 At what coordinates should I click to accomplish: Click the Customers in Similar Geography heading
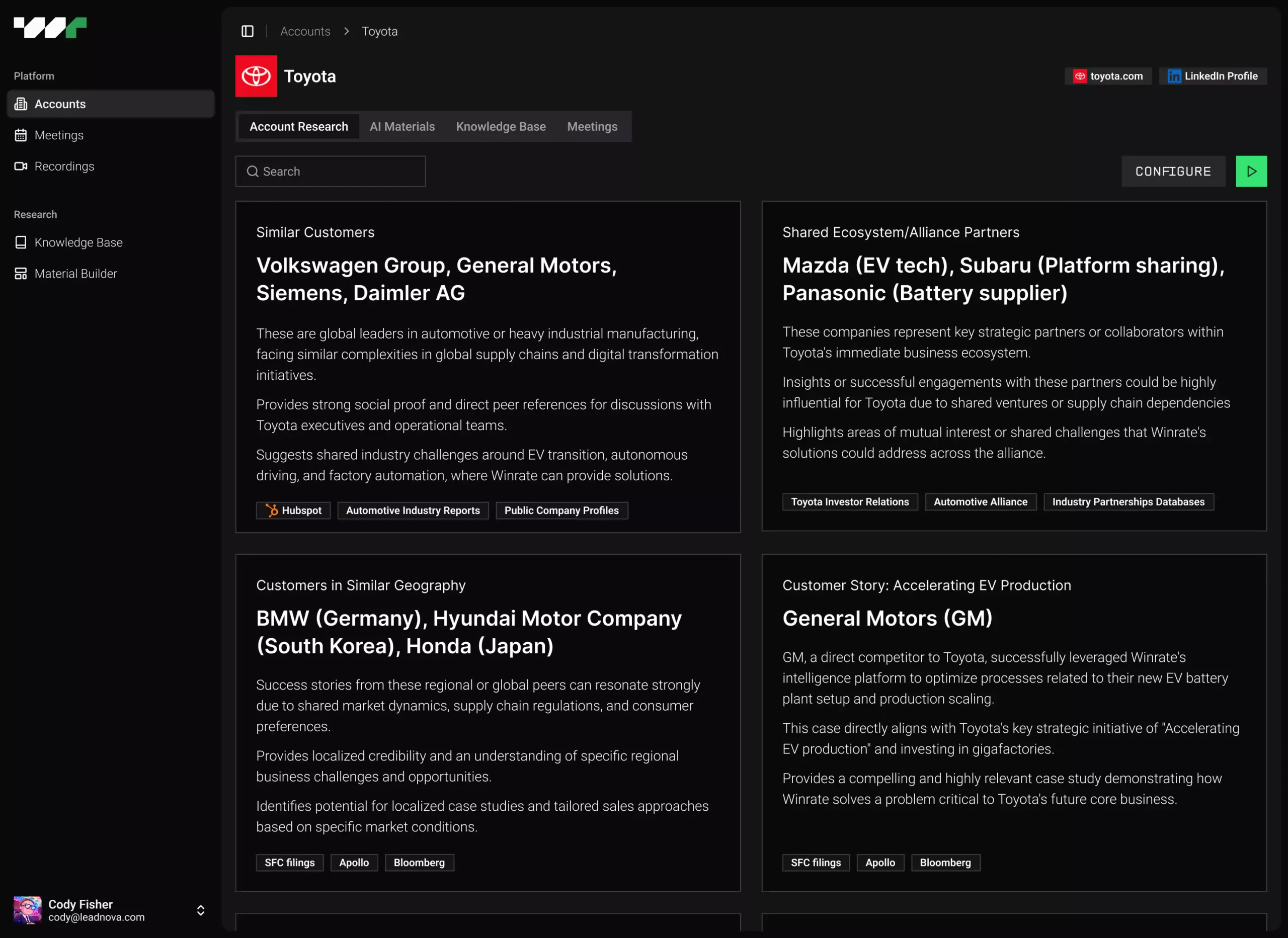(x=361, y=585)
